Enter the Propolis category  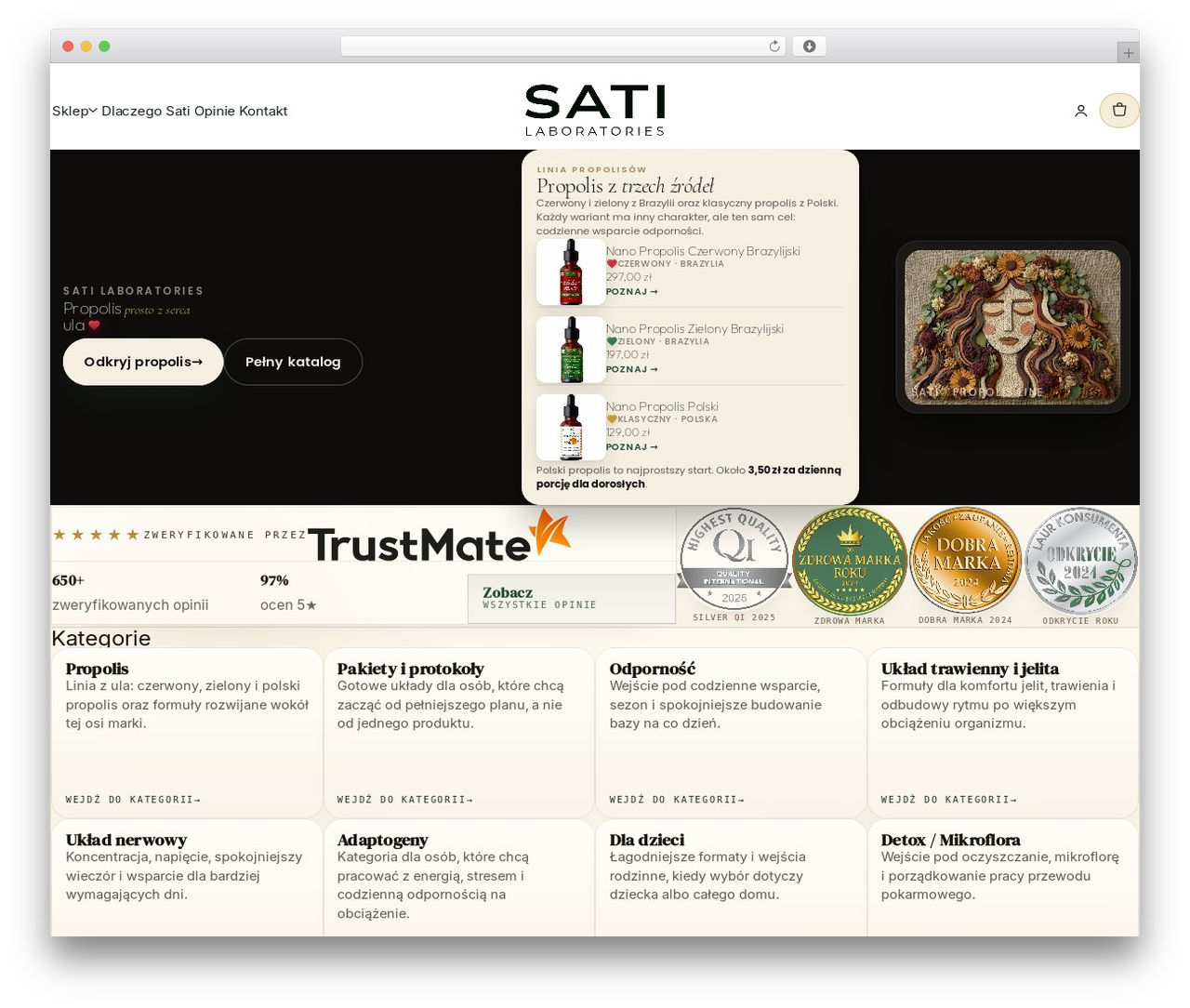[x=133, y=800]
